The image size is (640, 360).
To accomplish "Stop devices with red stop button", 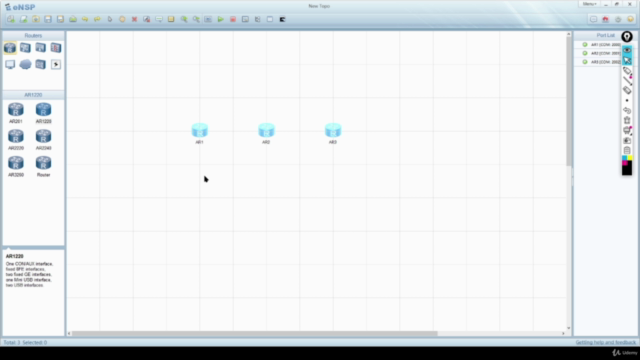I will pyautogui.click(x=233, y=19).
